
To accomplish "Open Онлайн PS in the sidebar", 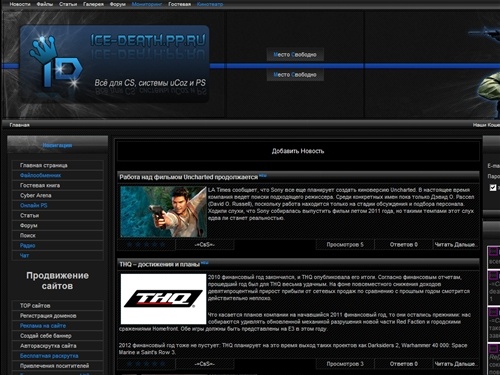I will 58,205.
